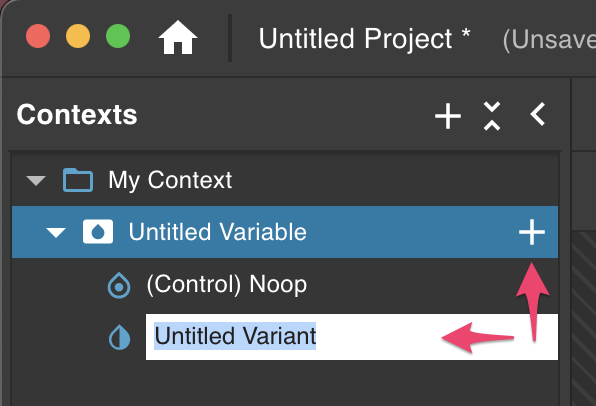Click the half-filled droplet variant icon

(120, 337)
